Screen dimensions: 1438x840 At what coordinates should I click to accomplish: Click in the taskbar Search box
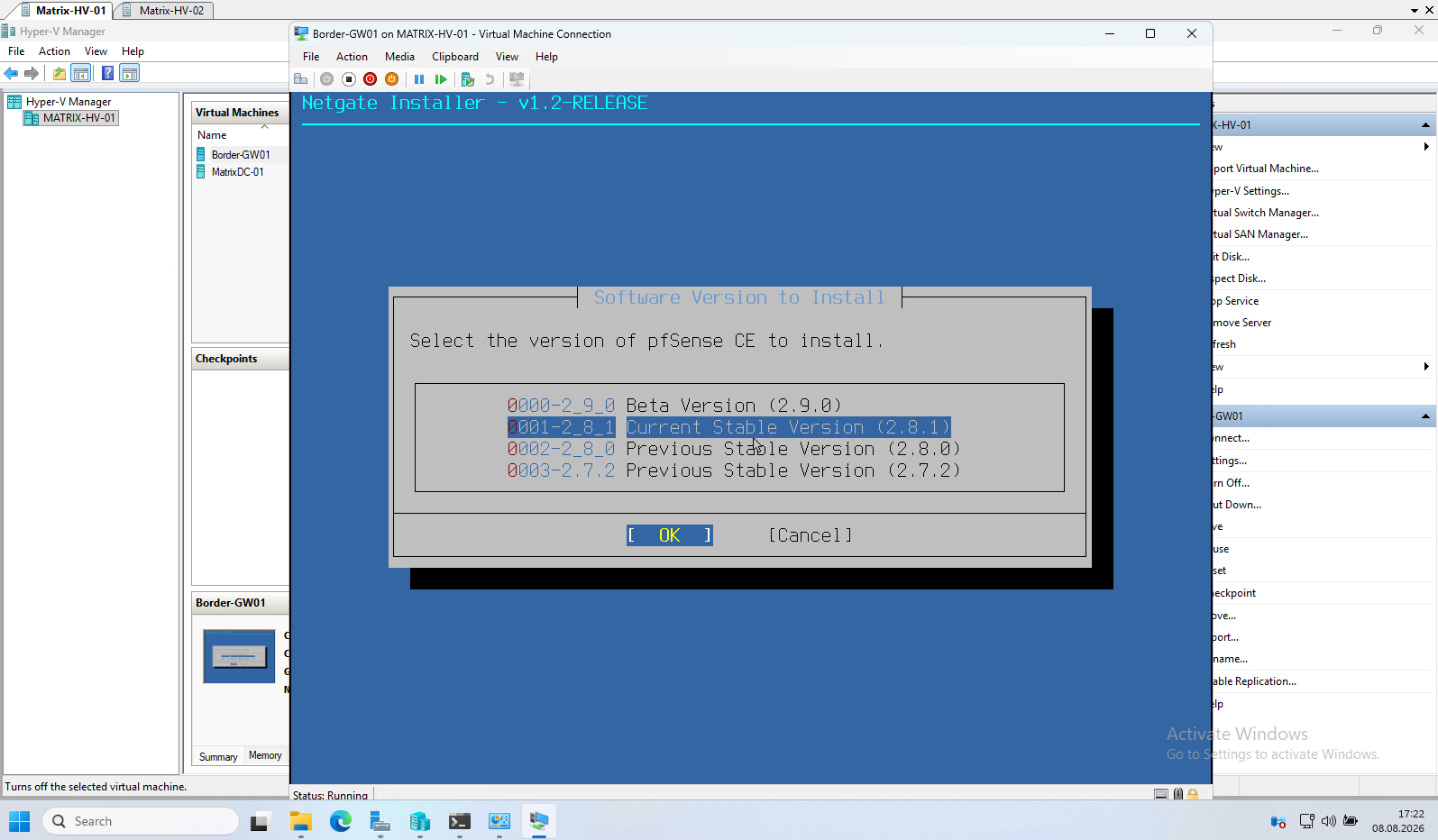click(141, 821)
